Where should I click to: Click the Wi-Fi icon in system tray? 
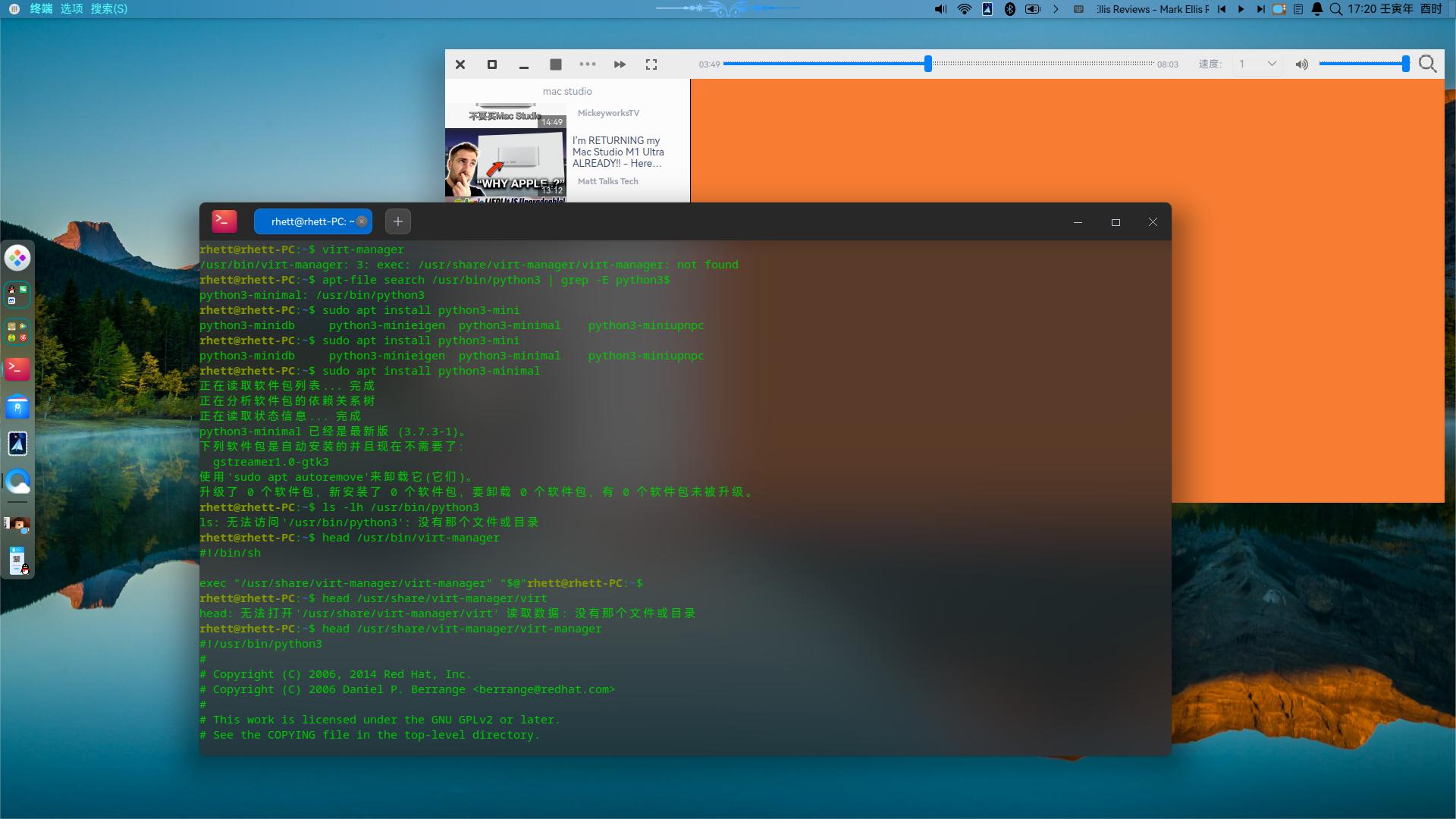pos(964,9)
